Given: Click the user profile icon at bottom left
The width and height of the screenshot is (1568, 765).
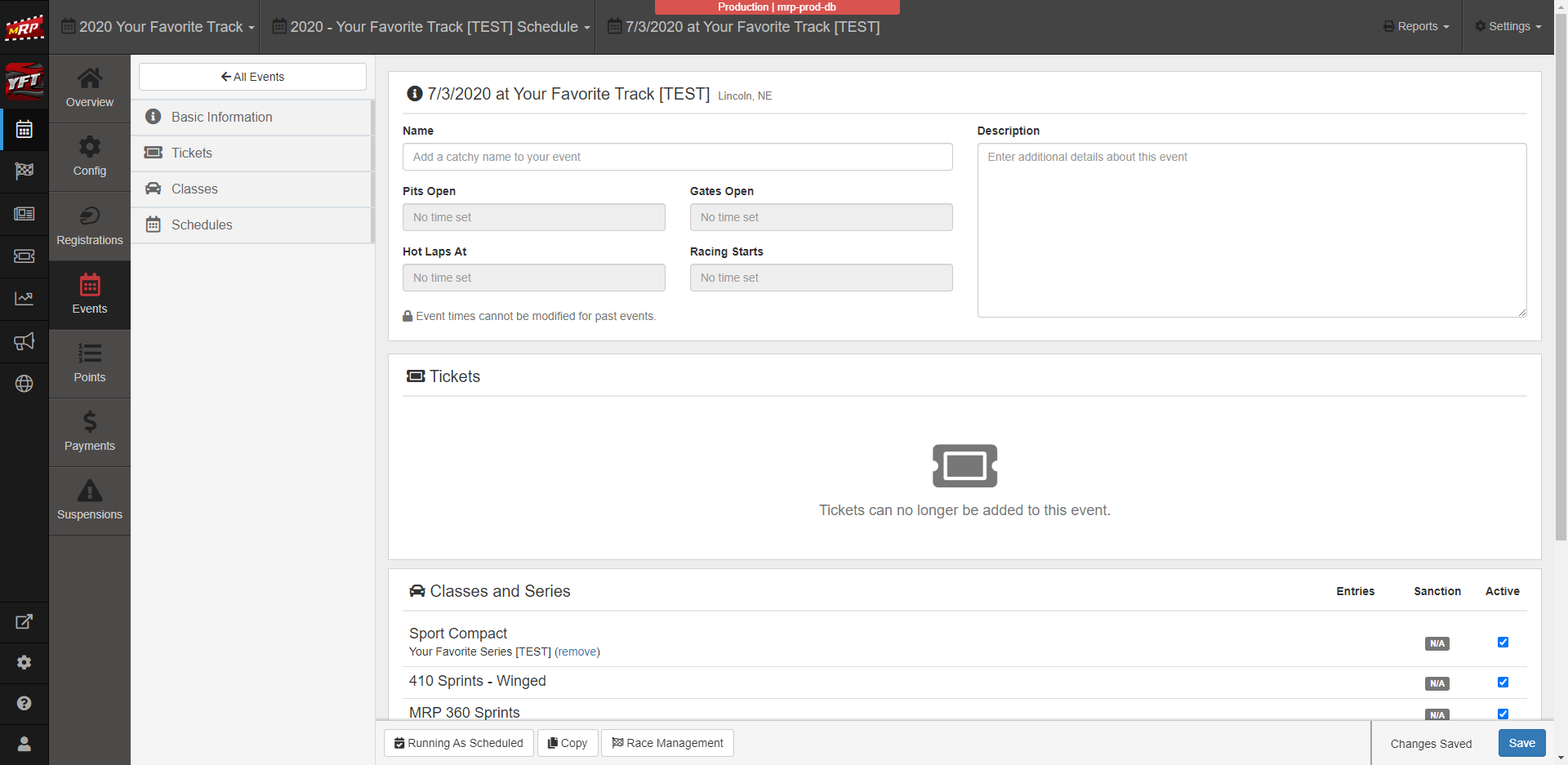Looking at the screenshot, I should [24, 744].
